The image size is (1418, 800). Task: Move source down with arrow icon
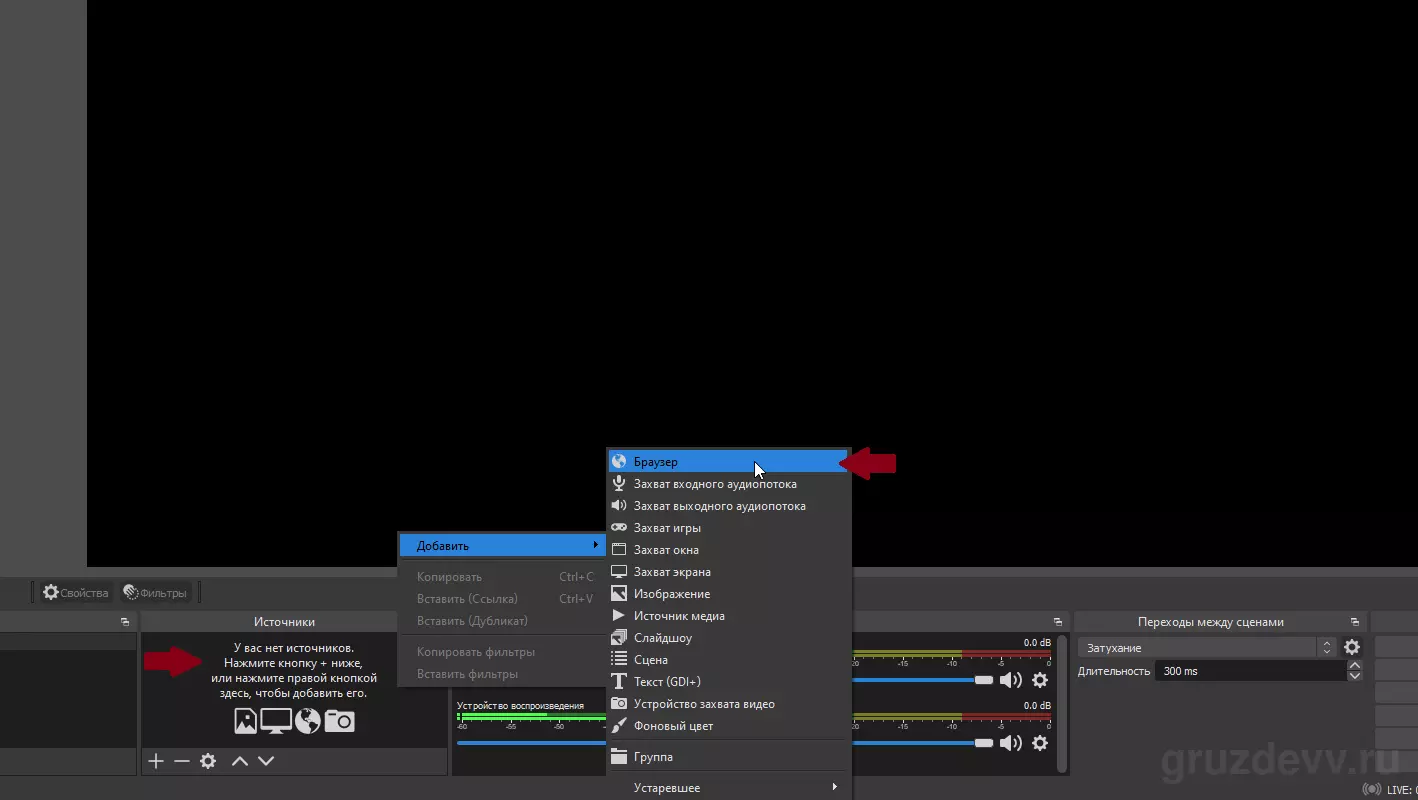(266, 761)
